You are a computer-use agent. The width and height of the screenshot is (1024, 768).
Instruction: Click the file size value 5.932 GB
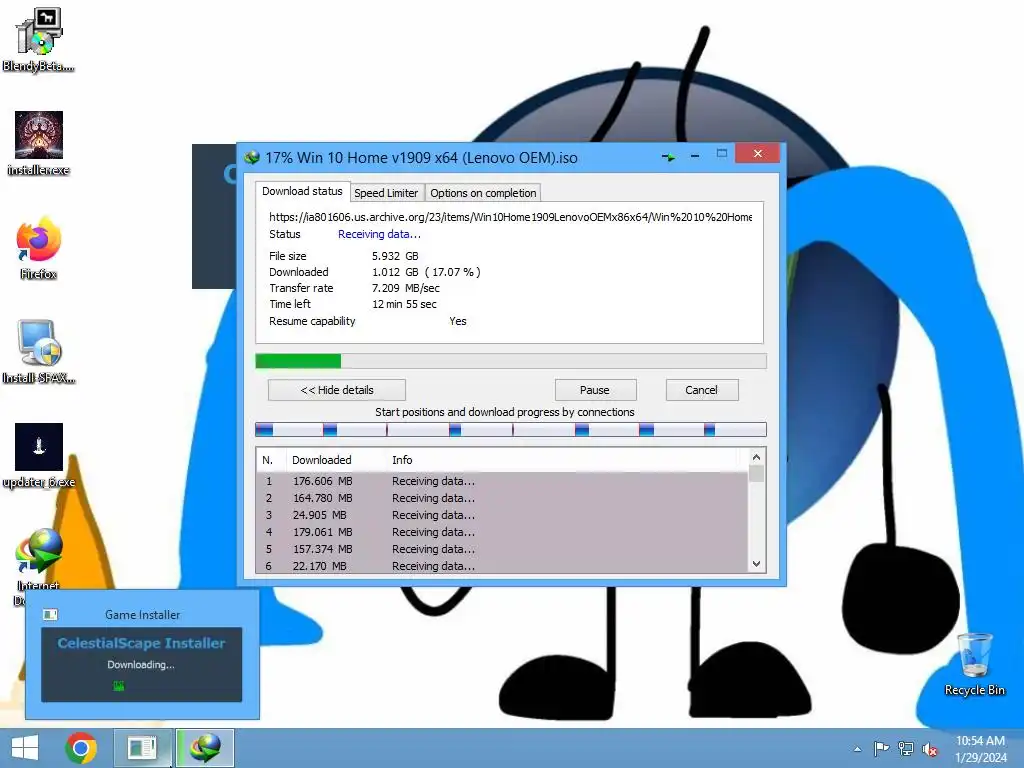click(395, 256)
